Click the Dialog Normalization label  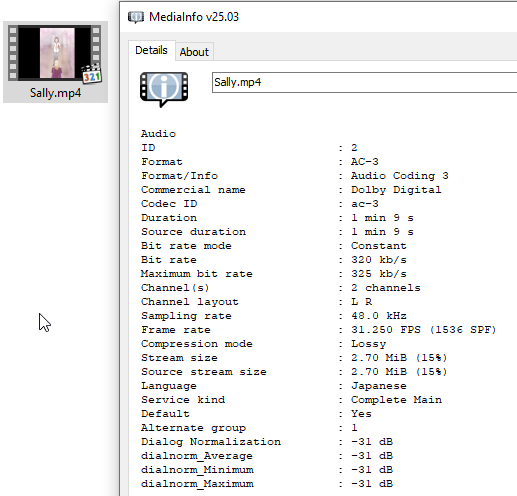[x=211, y=442]
